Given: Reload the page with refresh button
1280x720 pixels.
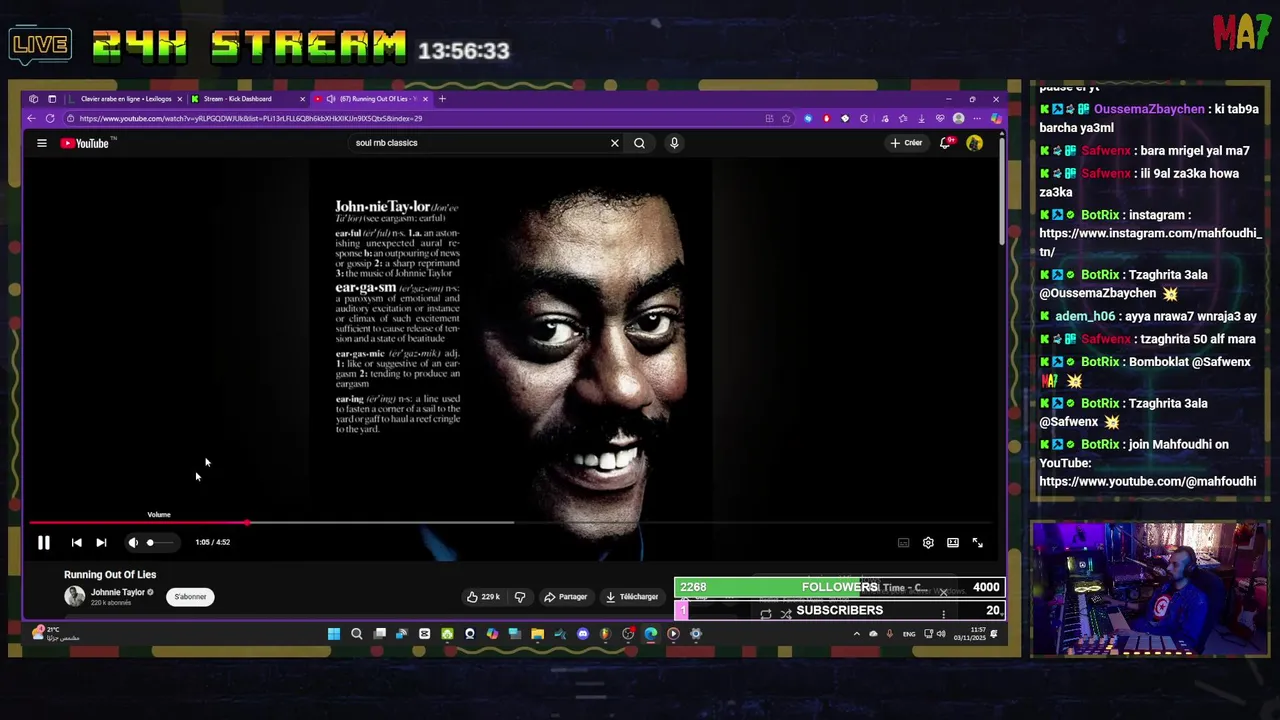Looking at the screenshot, I should pos(50,118).
